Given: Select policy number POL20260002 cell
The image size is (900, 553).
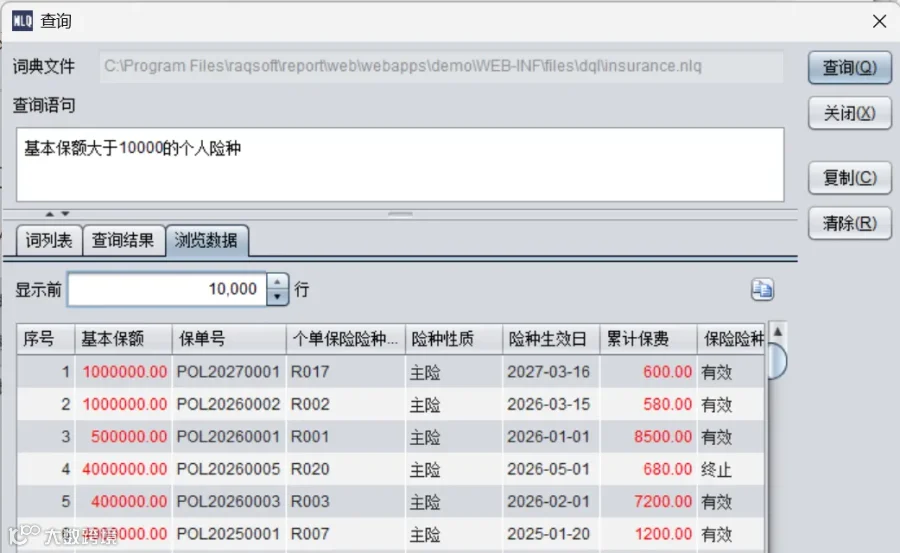Looking at the screenshot, I should (229, 404).
